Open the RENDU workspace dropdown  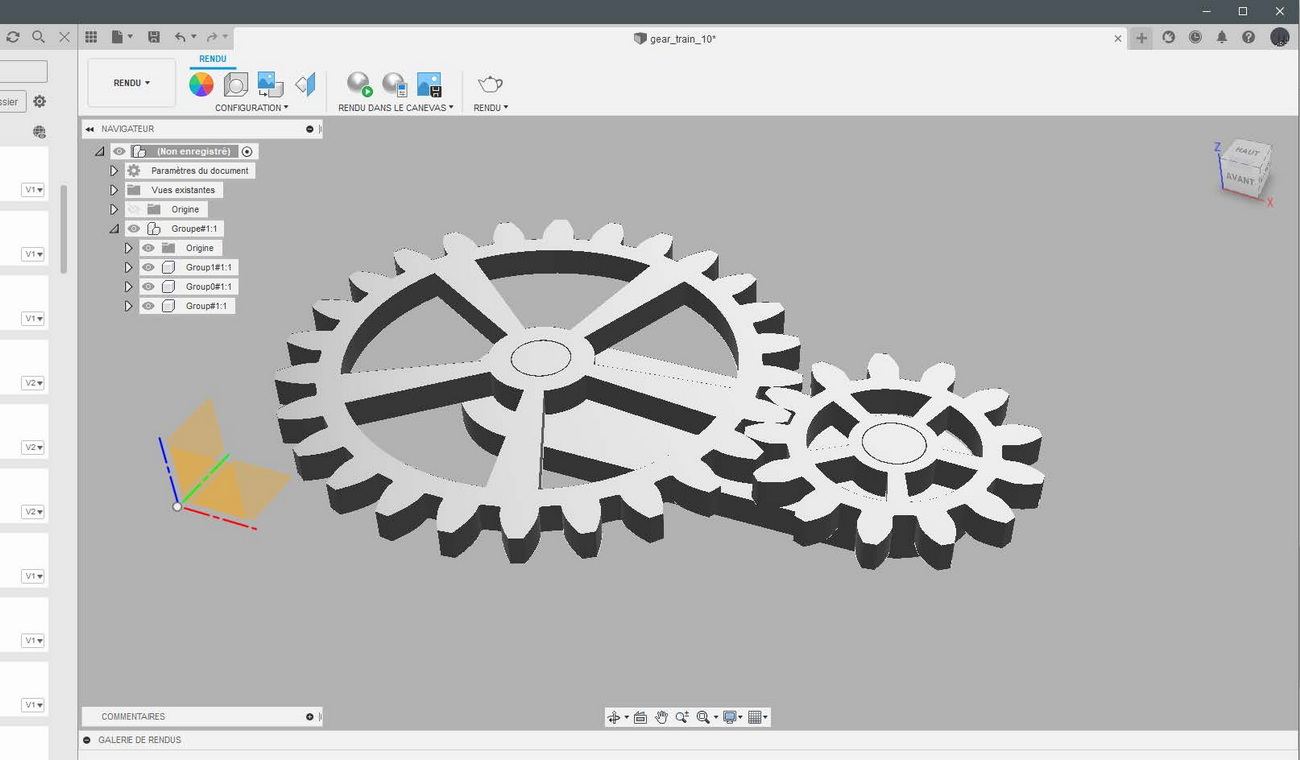point(132,83)
